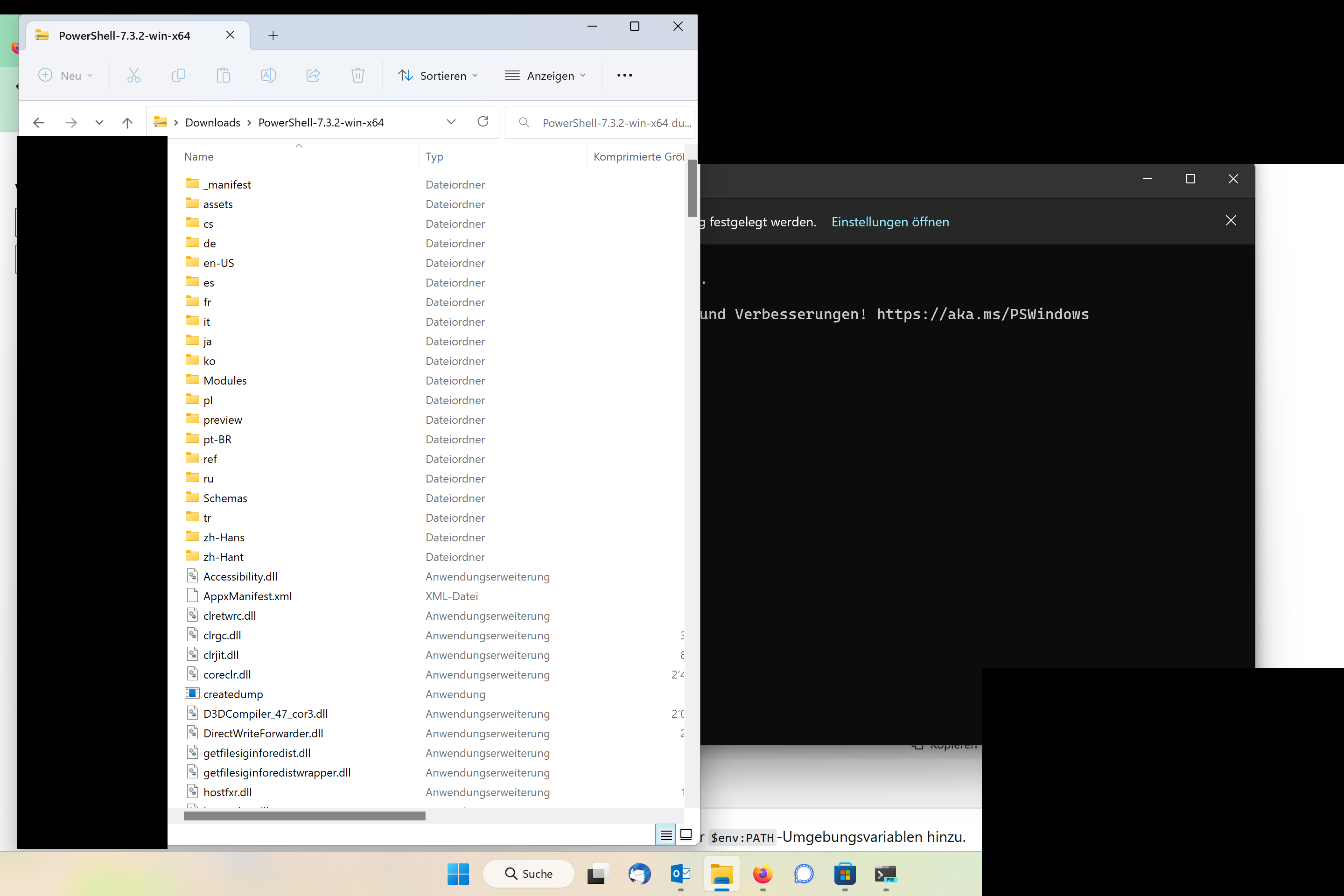The height and width of the screenshot is (896, 1344).
Task: Click the Share icon in toolbar
Action: click(x=313, y=76)
